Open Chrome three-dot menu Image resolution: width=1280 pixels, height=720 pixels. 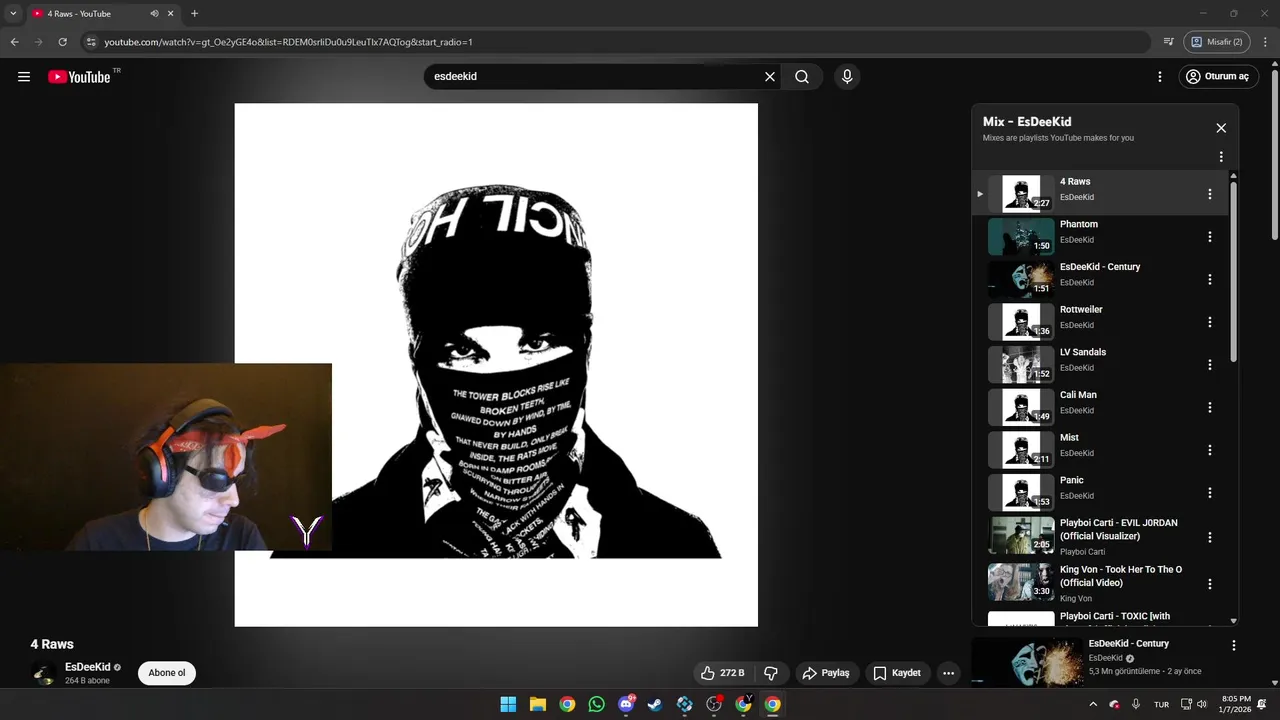click(1266, 42)
